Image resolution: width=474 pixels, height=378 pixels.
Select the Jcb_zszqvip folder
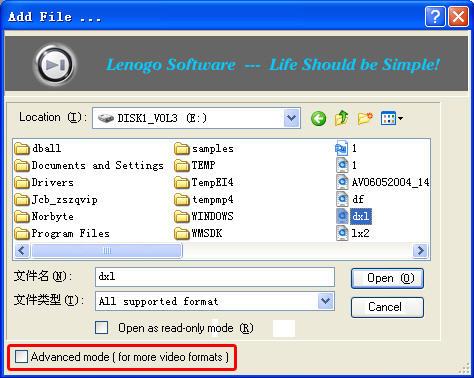(56, 200)
